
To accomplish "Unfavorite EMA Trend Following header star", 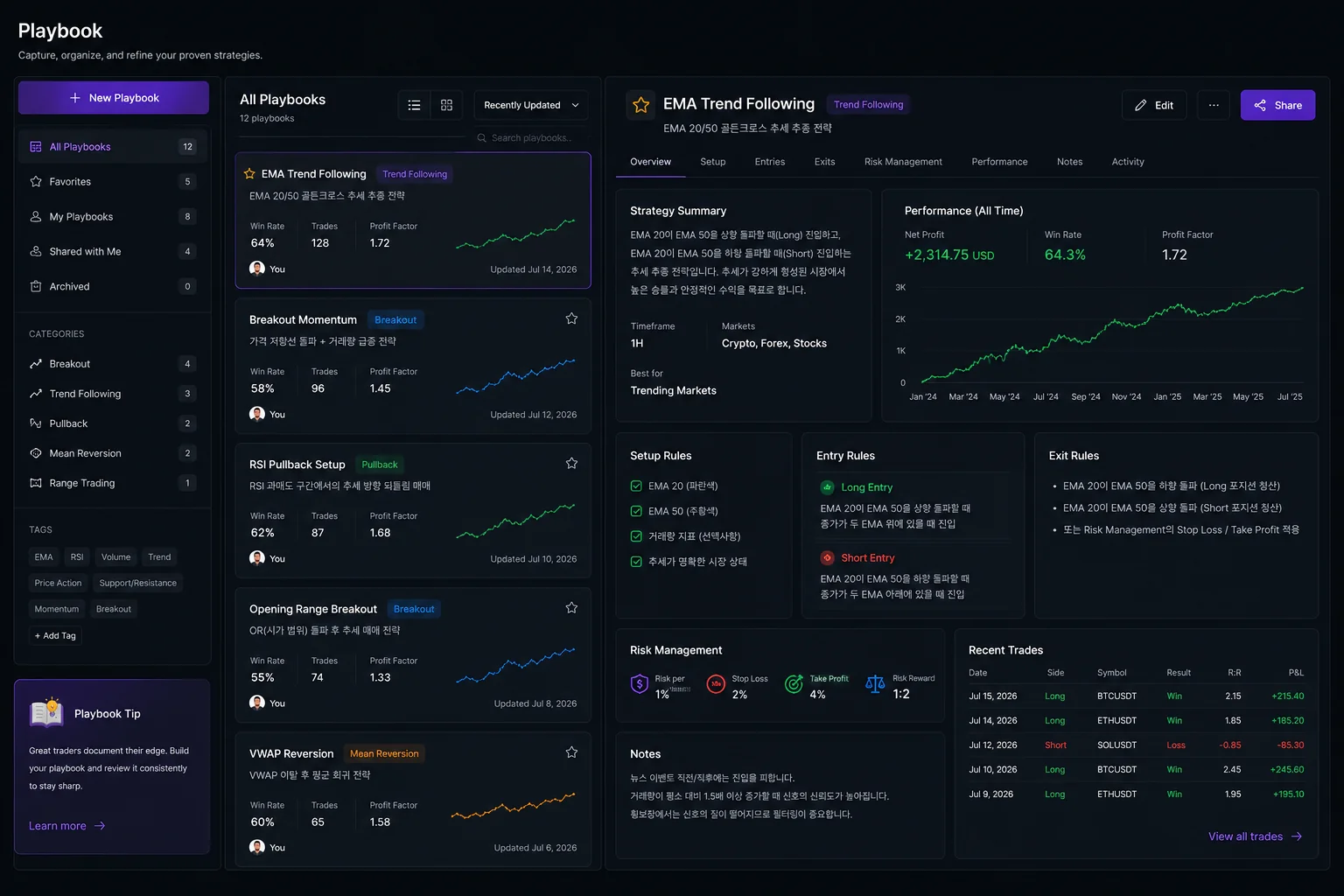I will [640, 105].
